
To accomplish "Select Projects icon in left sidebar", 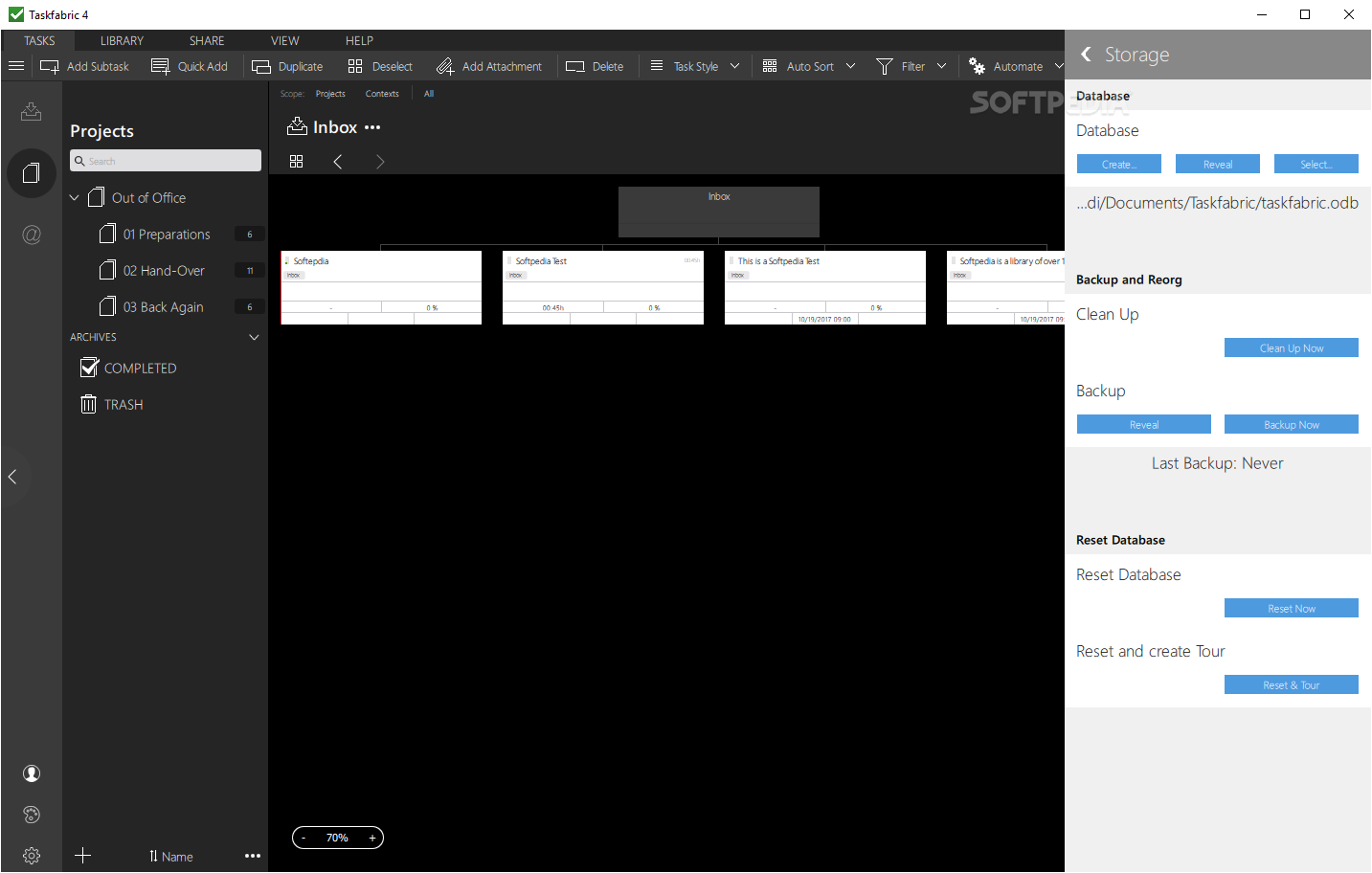I will click(x=31, y=173).
